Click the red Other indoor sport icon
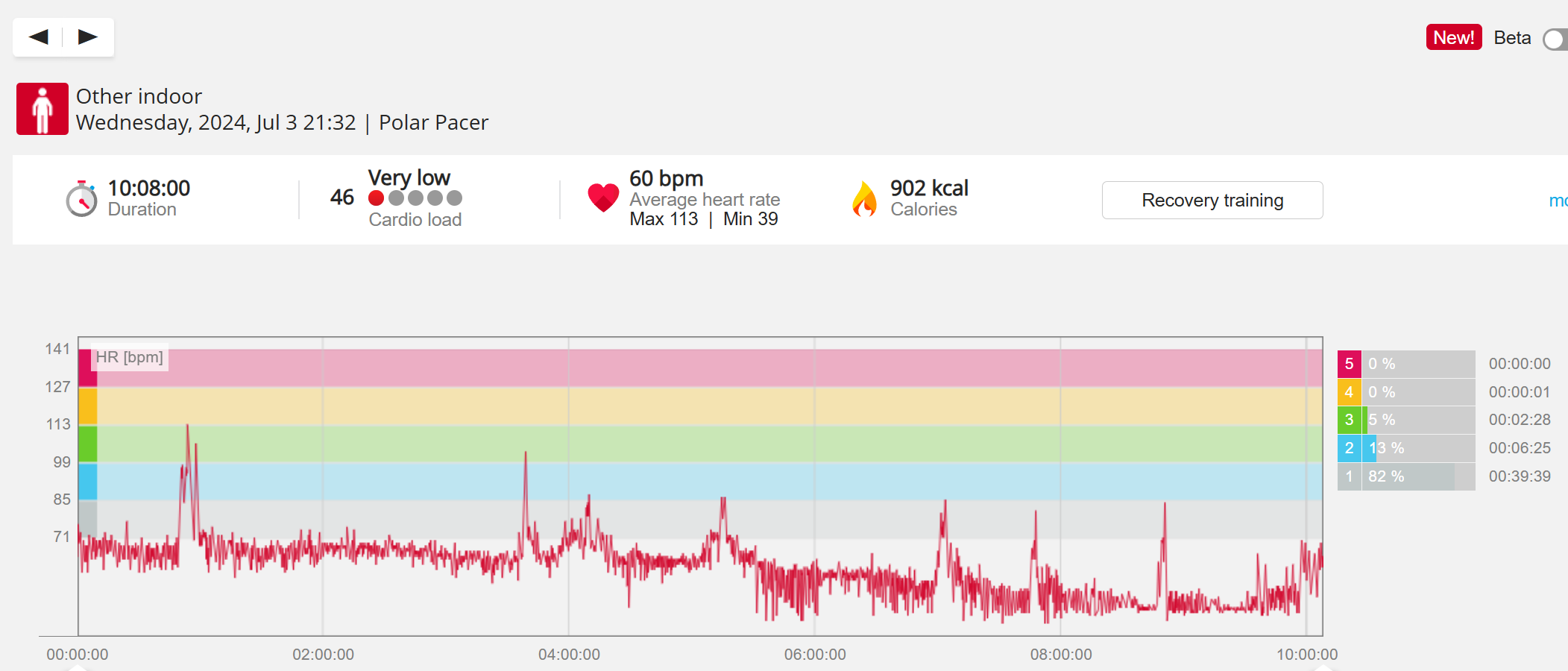1568x671 pixels. coord(42,109)
